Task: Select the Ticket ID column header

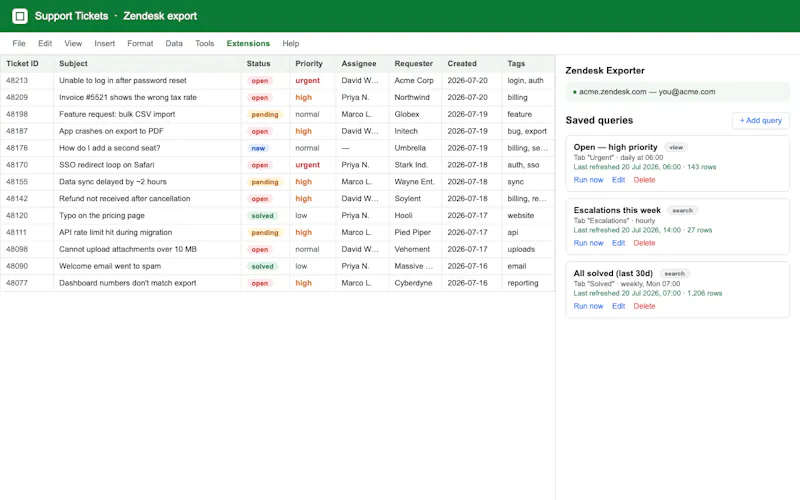Action: pos(27,64)
